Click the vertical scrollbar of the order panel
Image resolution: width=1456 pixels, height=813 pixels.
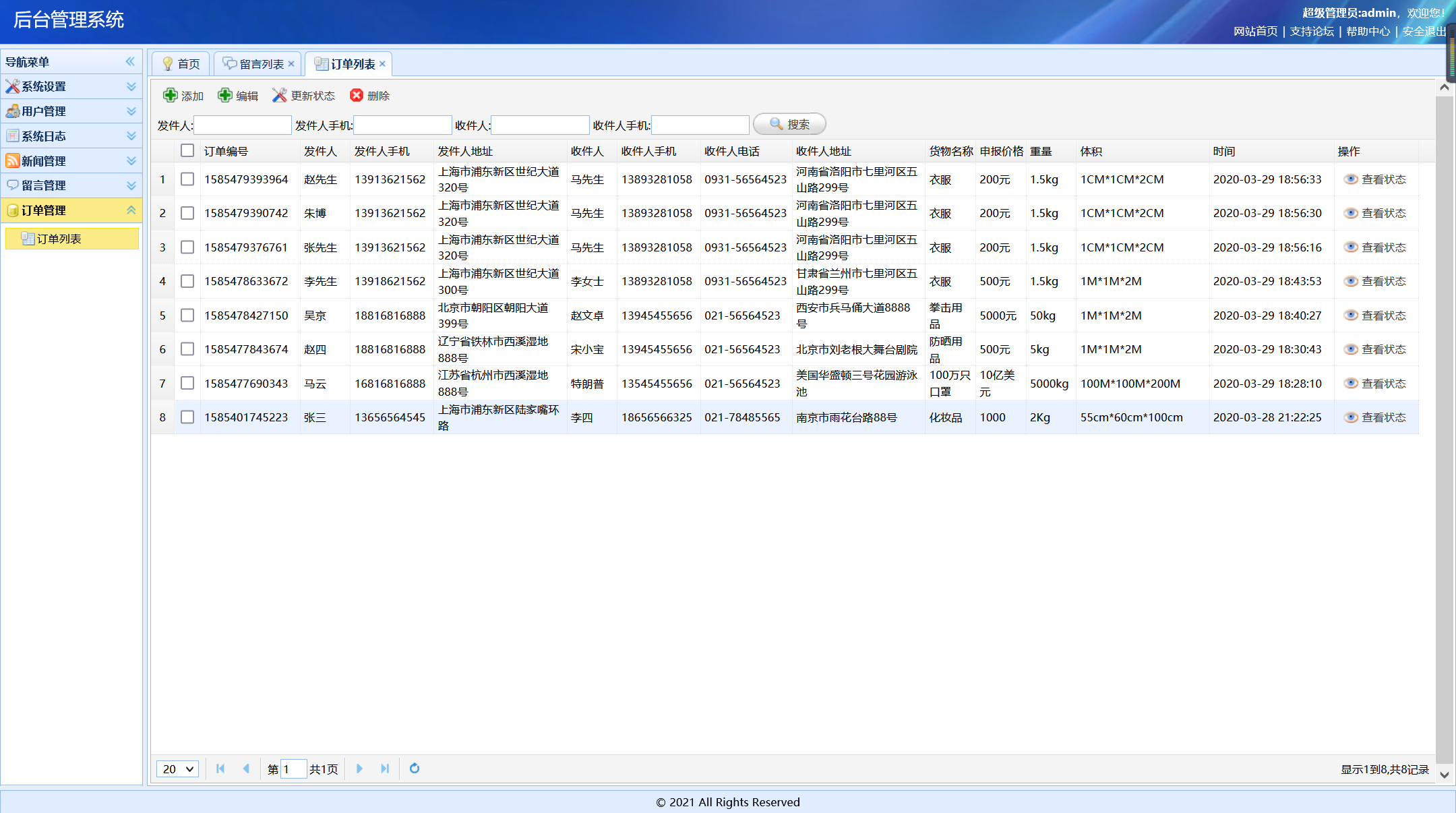pos(1444,431)
